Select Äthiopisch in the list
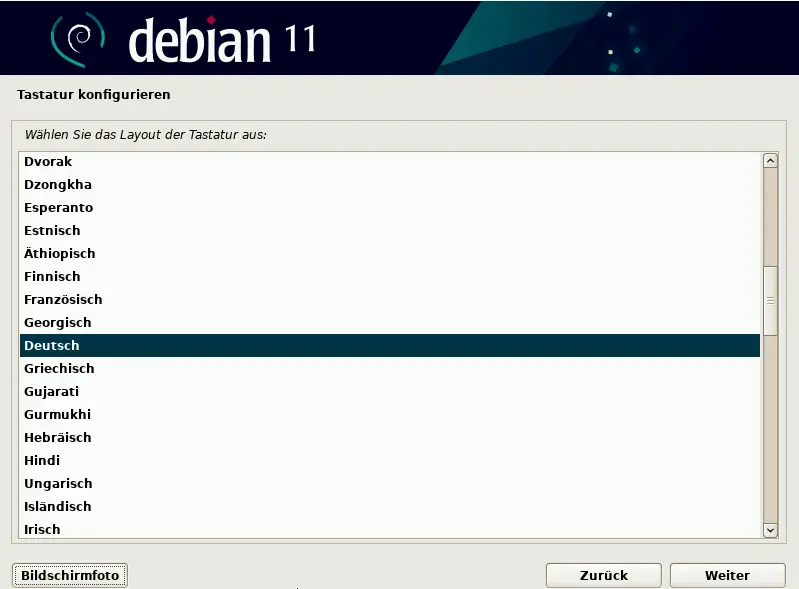The width and height of the screenshot is (799, 589). click(x=59, y=254)
